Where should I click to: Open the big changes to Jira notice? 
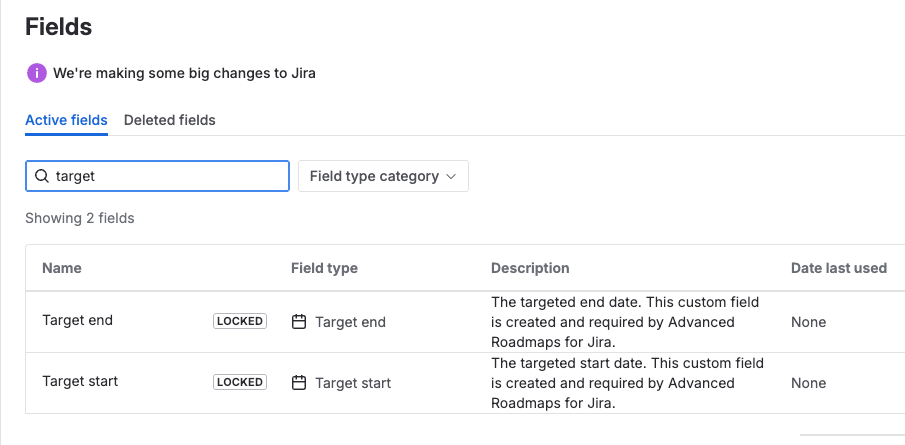(x=184, y=73)
